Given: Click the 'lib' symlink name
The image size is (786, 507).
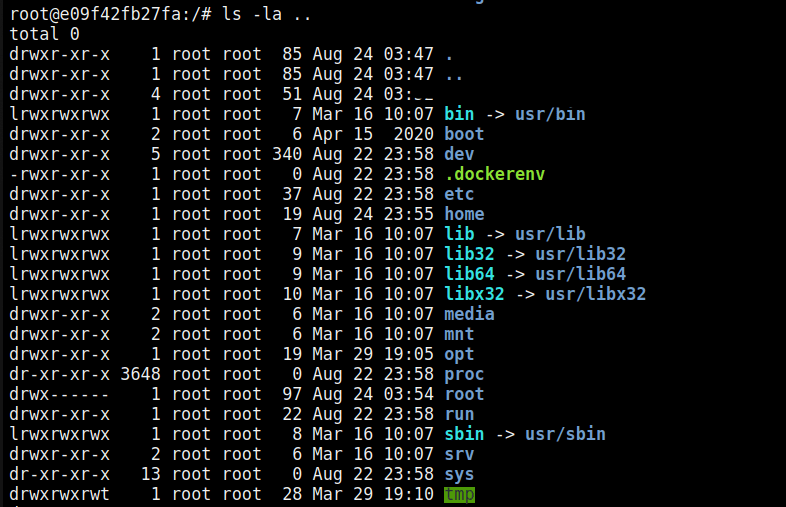Looking at the screenshot, I should 459,234.
